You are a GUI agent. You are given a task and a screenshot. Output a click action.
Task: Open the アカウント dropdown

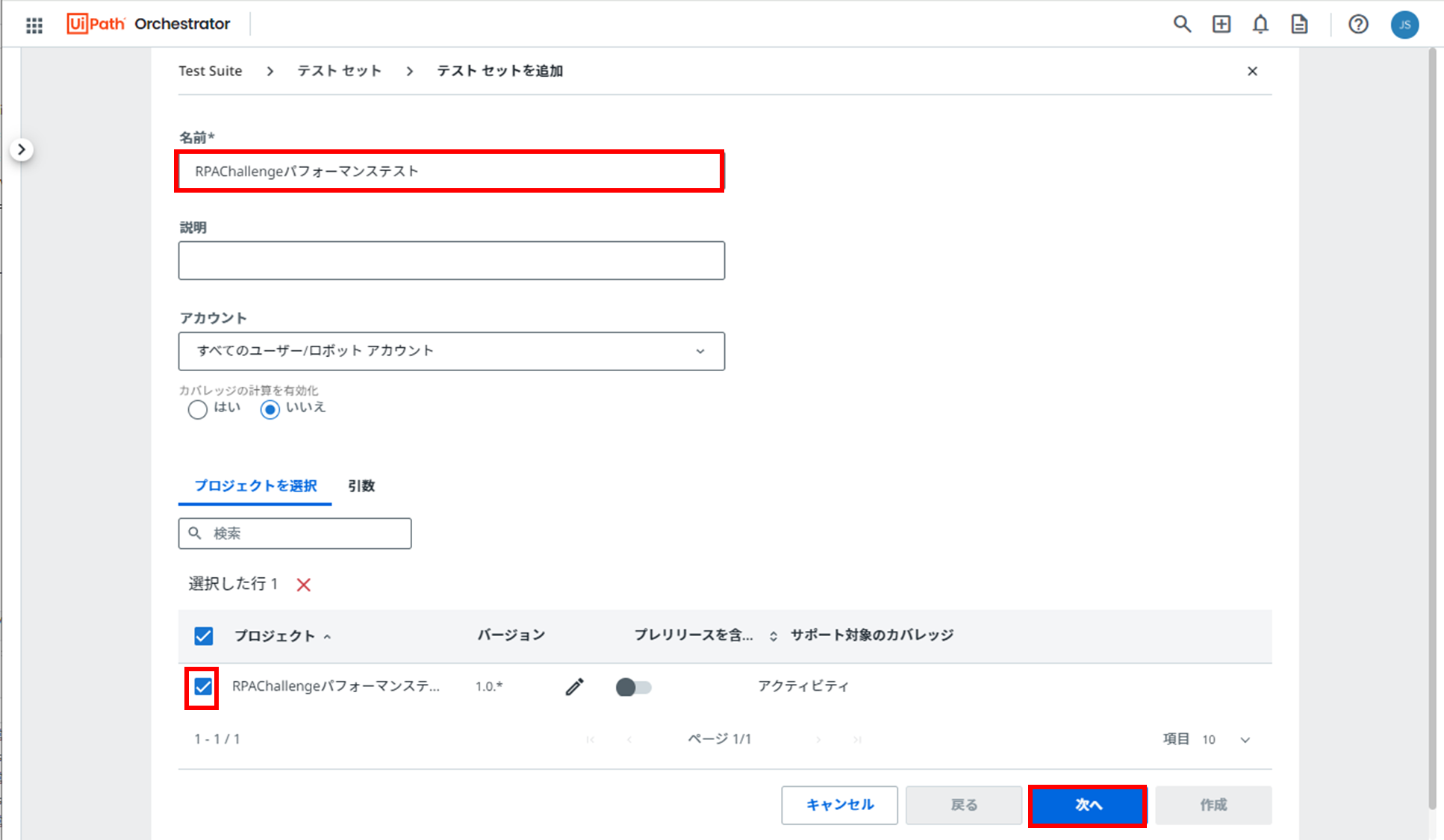point(451,351)
